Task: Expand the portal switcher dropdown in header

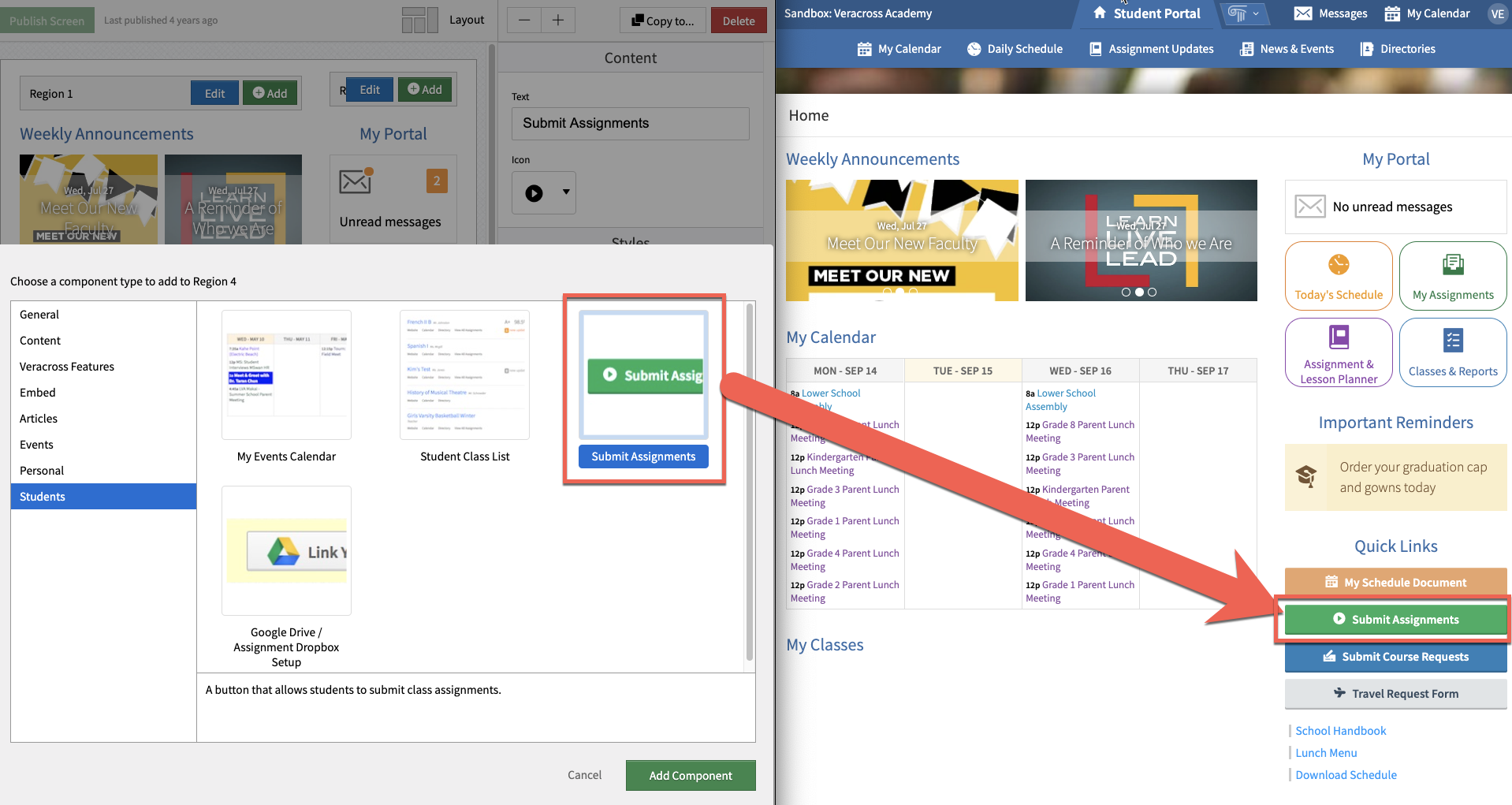Action: point(1245,13)
